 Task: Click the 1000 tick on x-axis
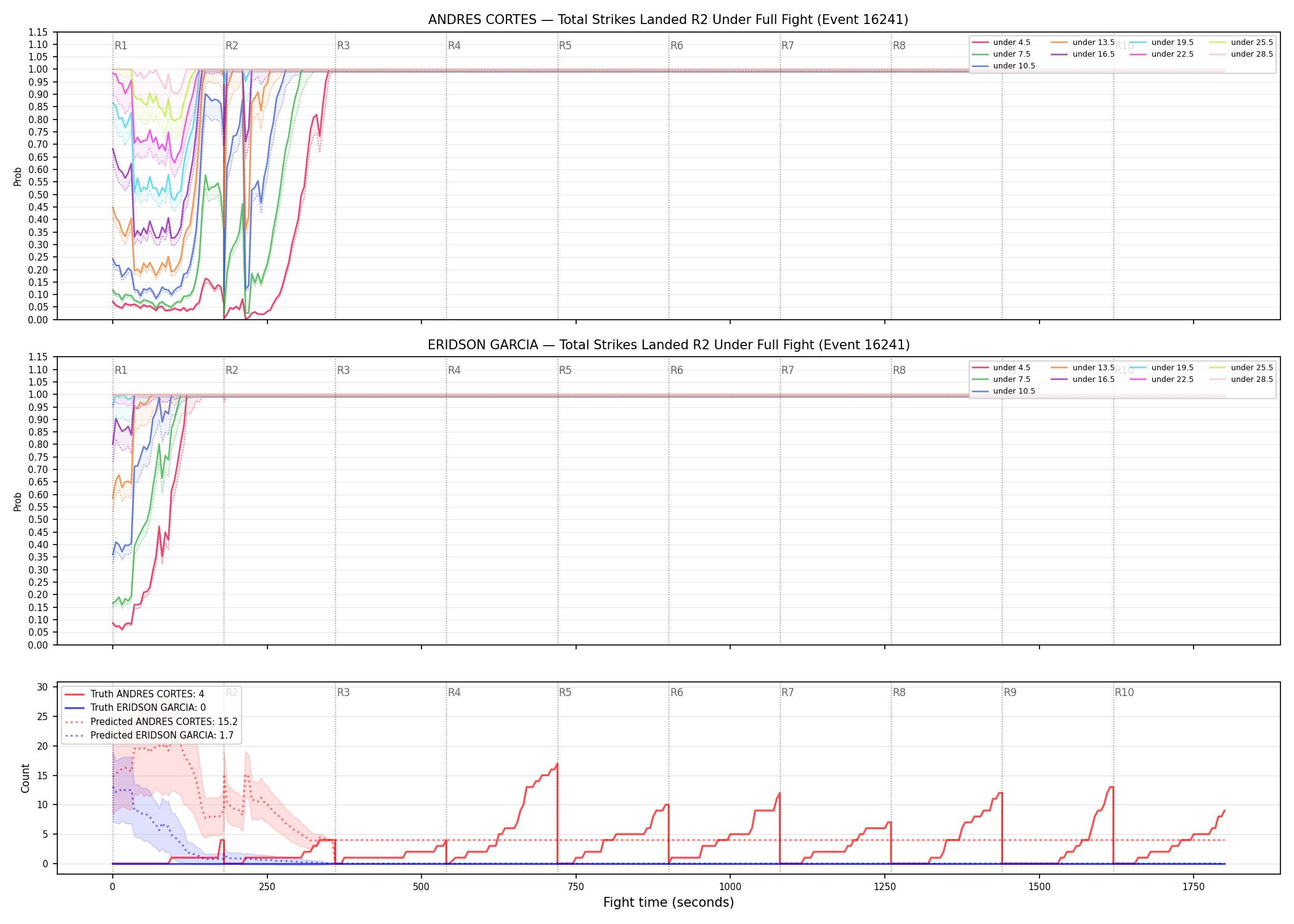pyautogui.click(x=730, y=887)
